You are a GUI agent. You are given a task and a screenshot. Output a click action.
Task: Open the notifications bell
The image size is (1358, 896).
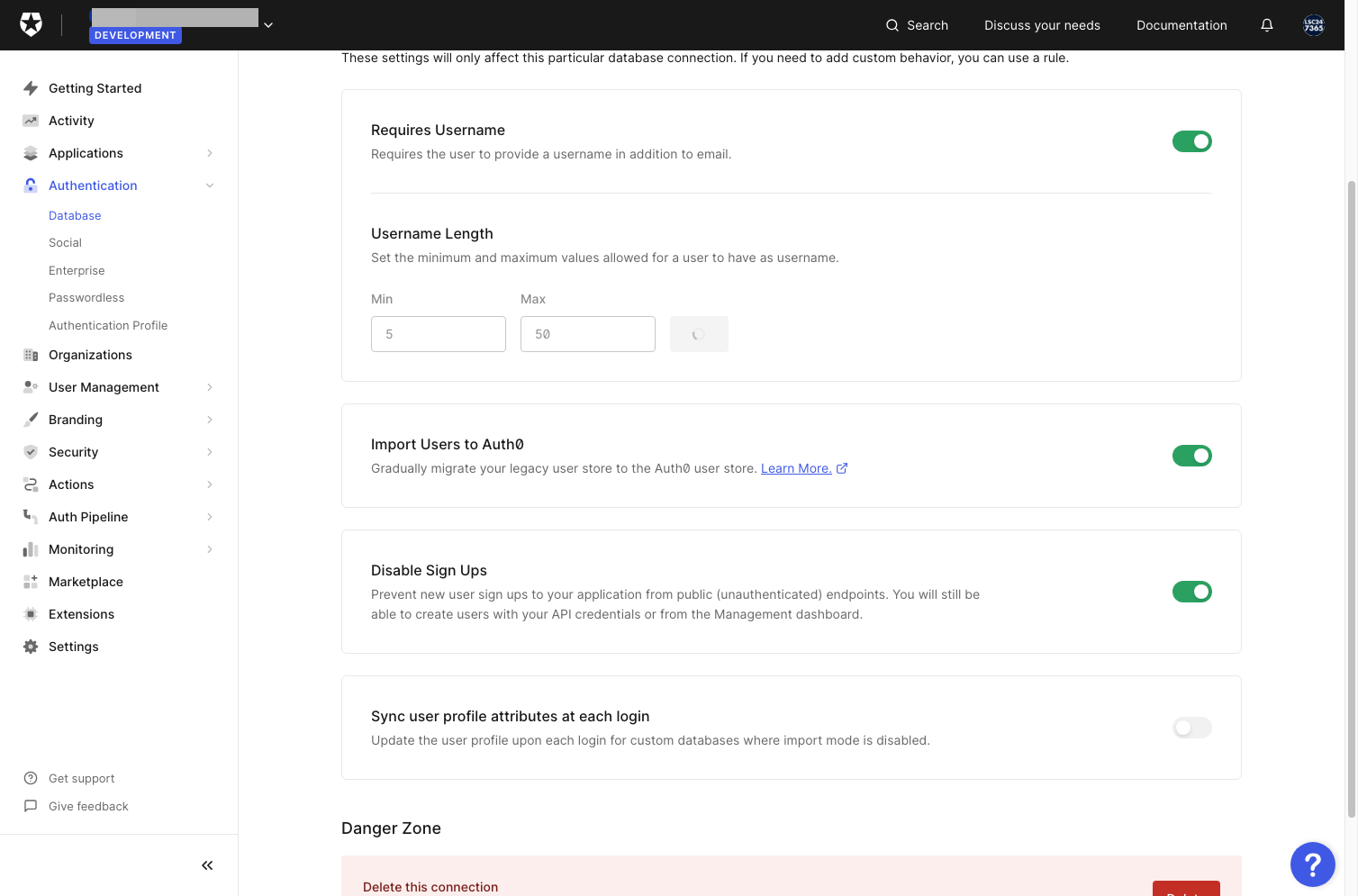pos(1267,25)
